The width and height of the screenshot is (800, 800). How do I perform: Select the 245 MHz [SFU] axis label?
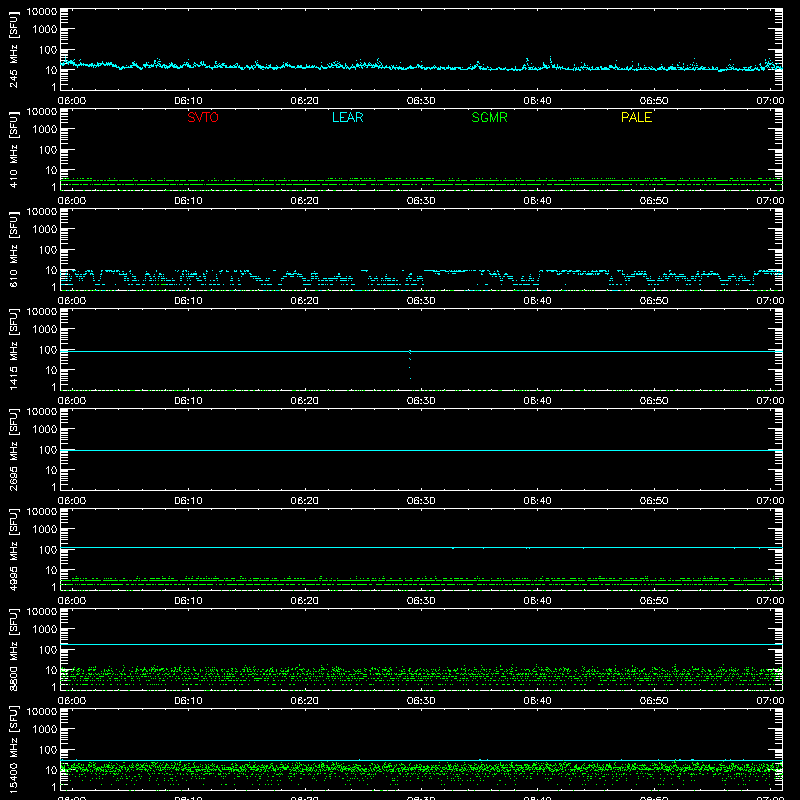pyautogui.click(x=13, y=49)
